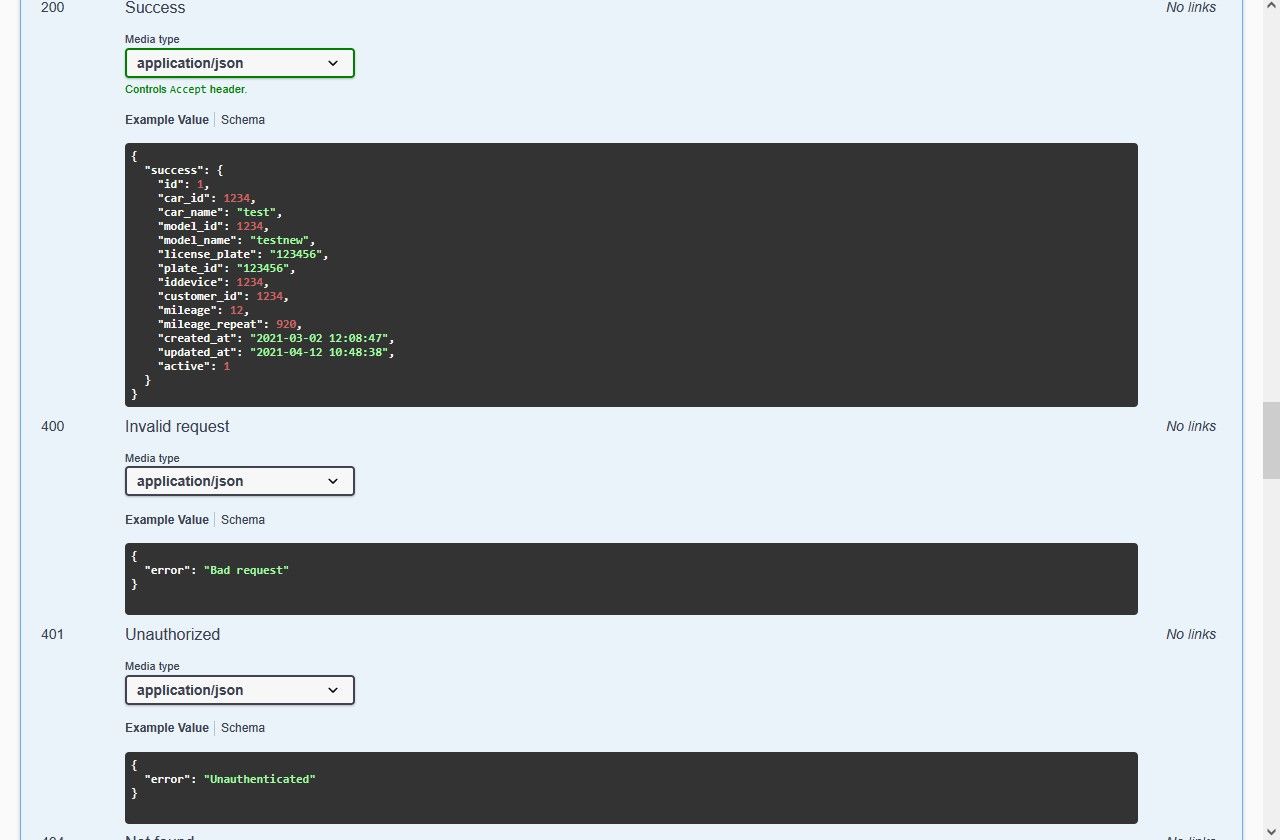
Task: Show the Schema for the 400 response
Action: click(243, 520)
